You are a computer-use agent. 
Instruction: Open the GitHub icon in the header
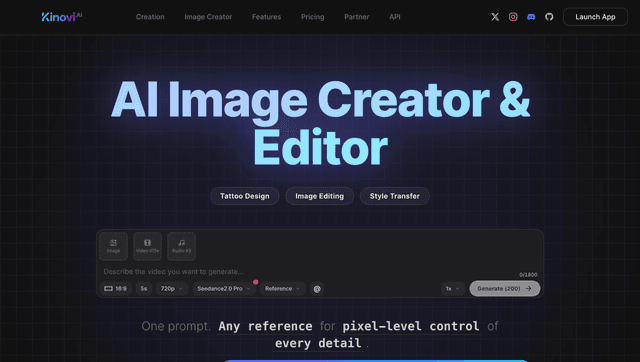click(549, 17)
